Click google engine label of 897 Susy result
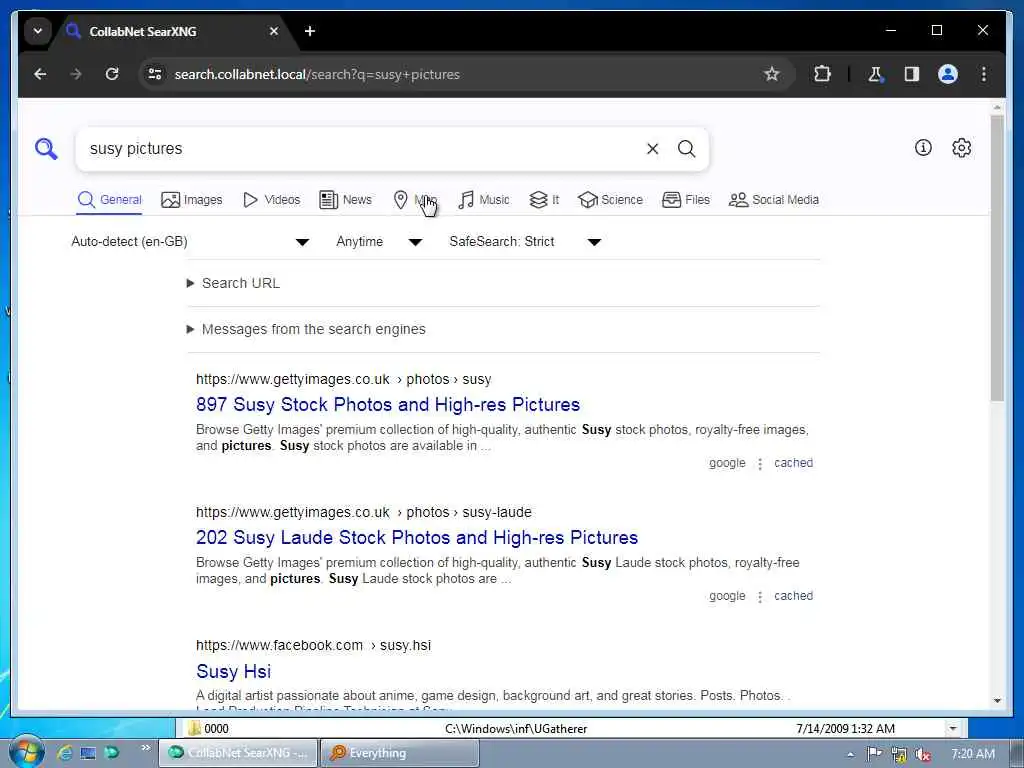 click(727, 463)
